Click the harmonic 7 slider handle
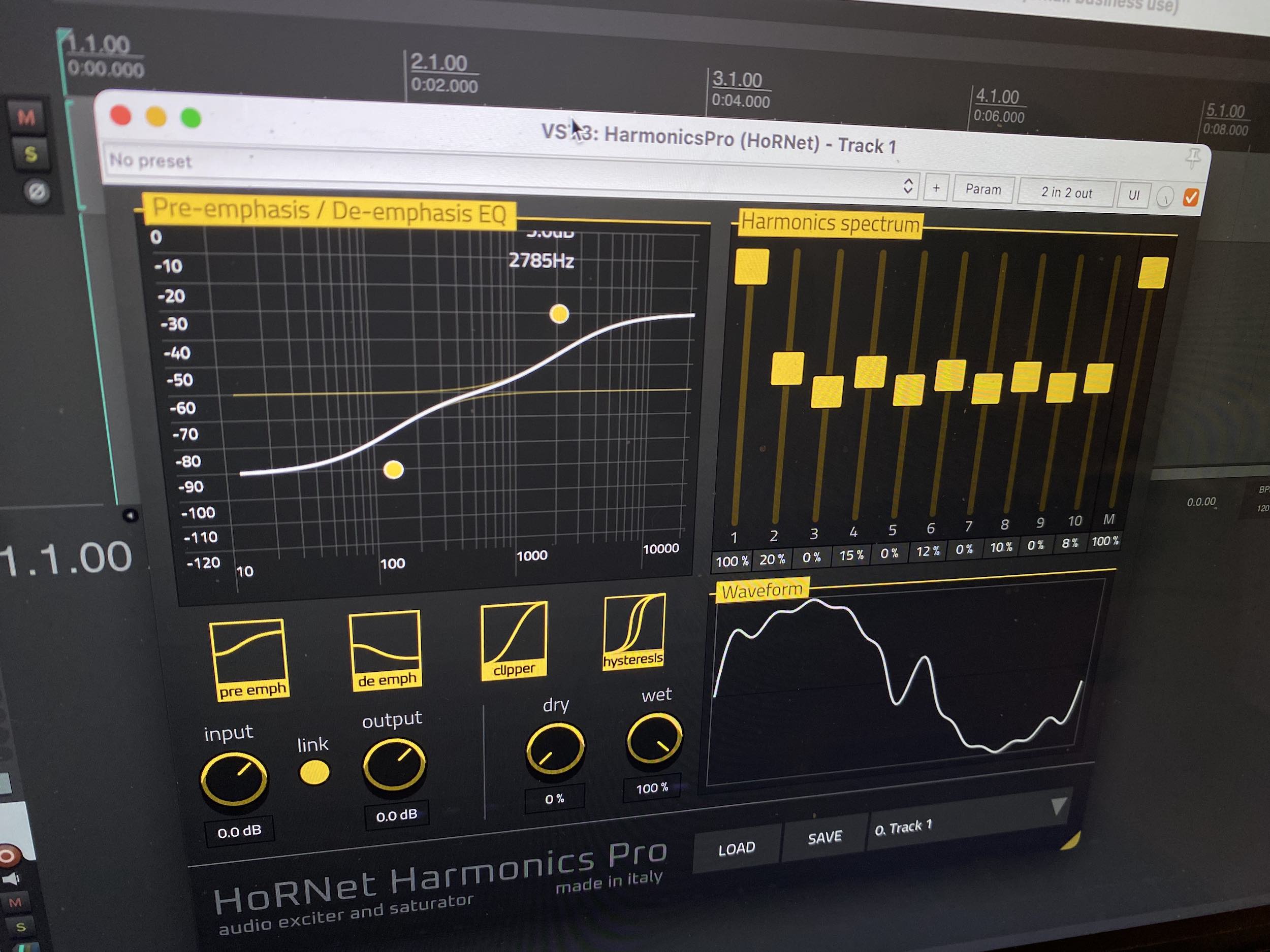This screenshot has width=1270, height=952. [x=988, y=388]
